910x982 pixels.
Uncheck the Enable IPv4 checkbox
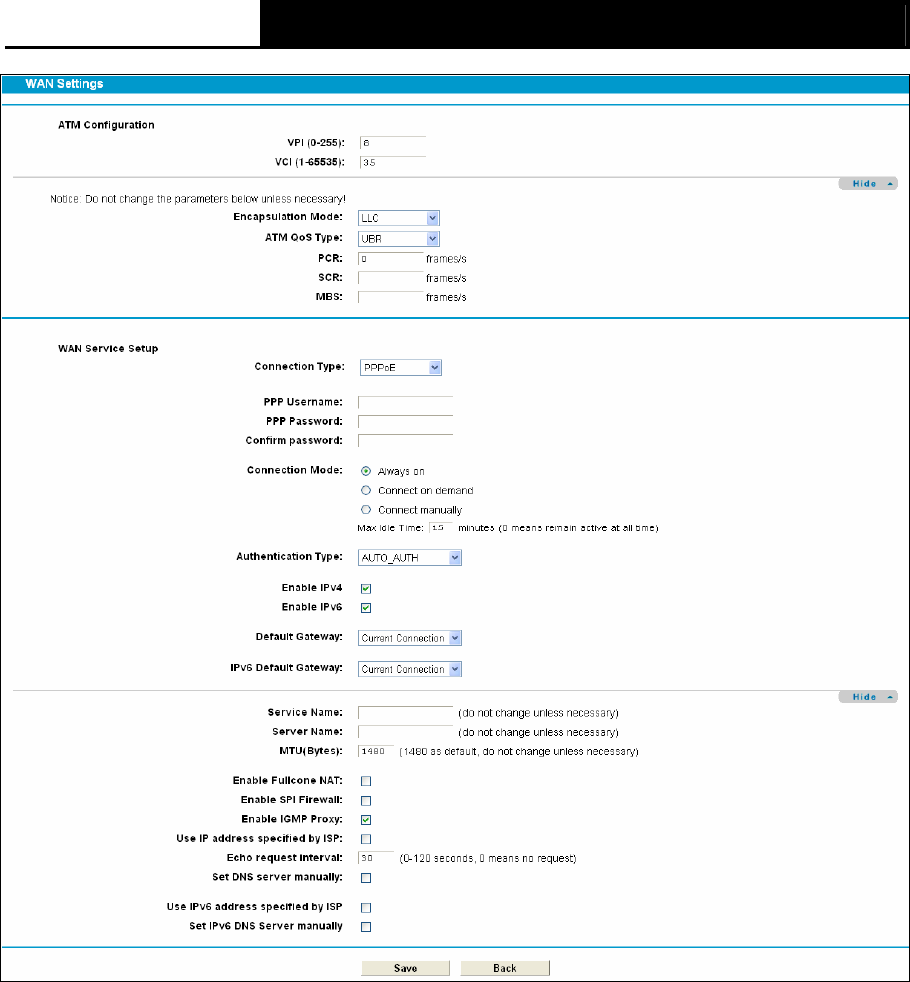pyautogui.click(x=366, y=588)
